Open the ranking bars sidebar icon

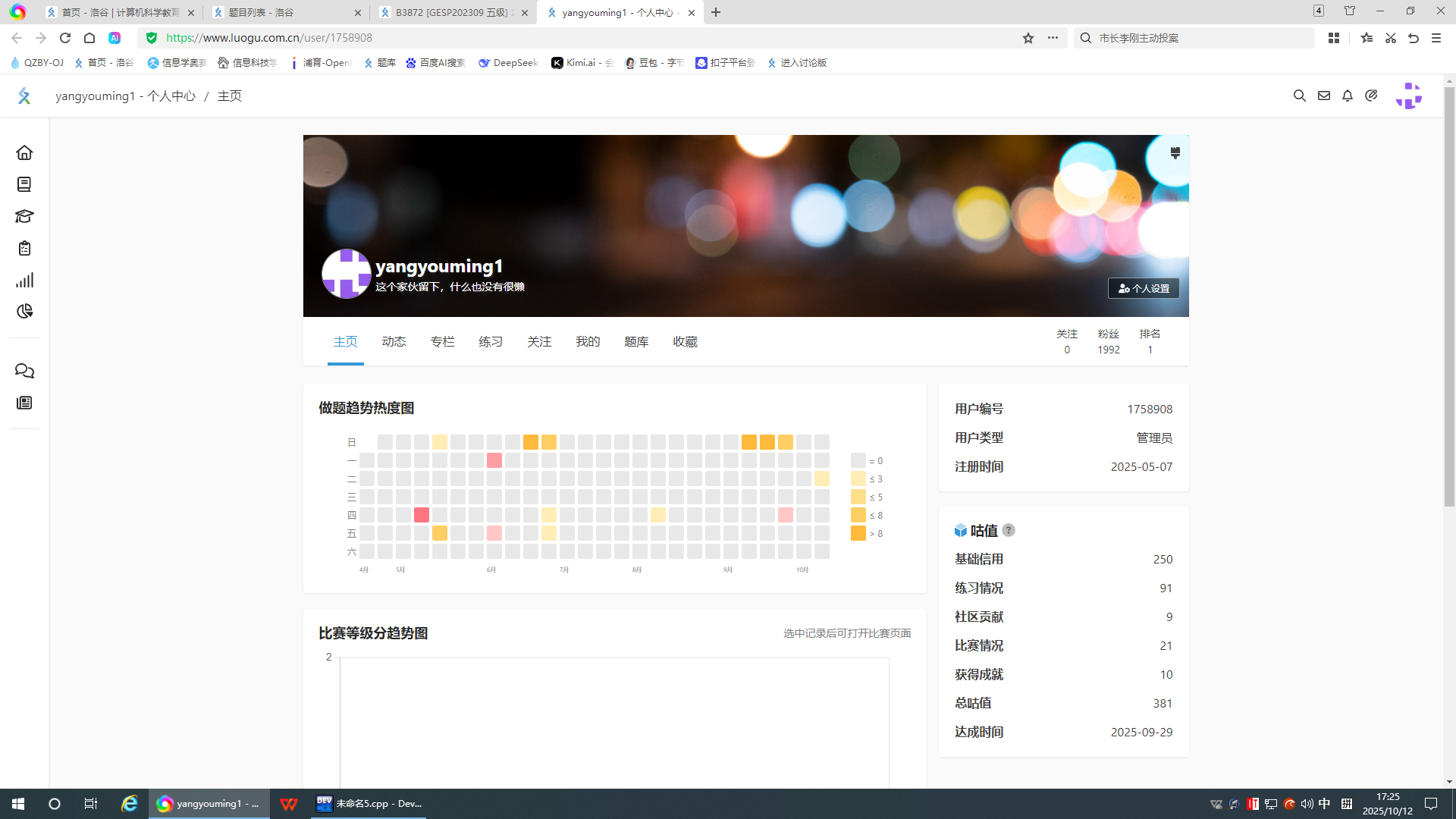pos(24,280)
